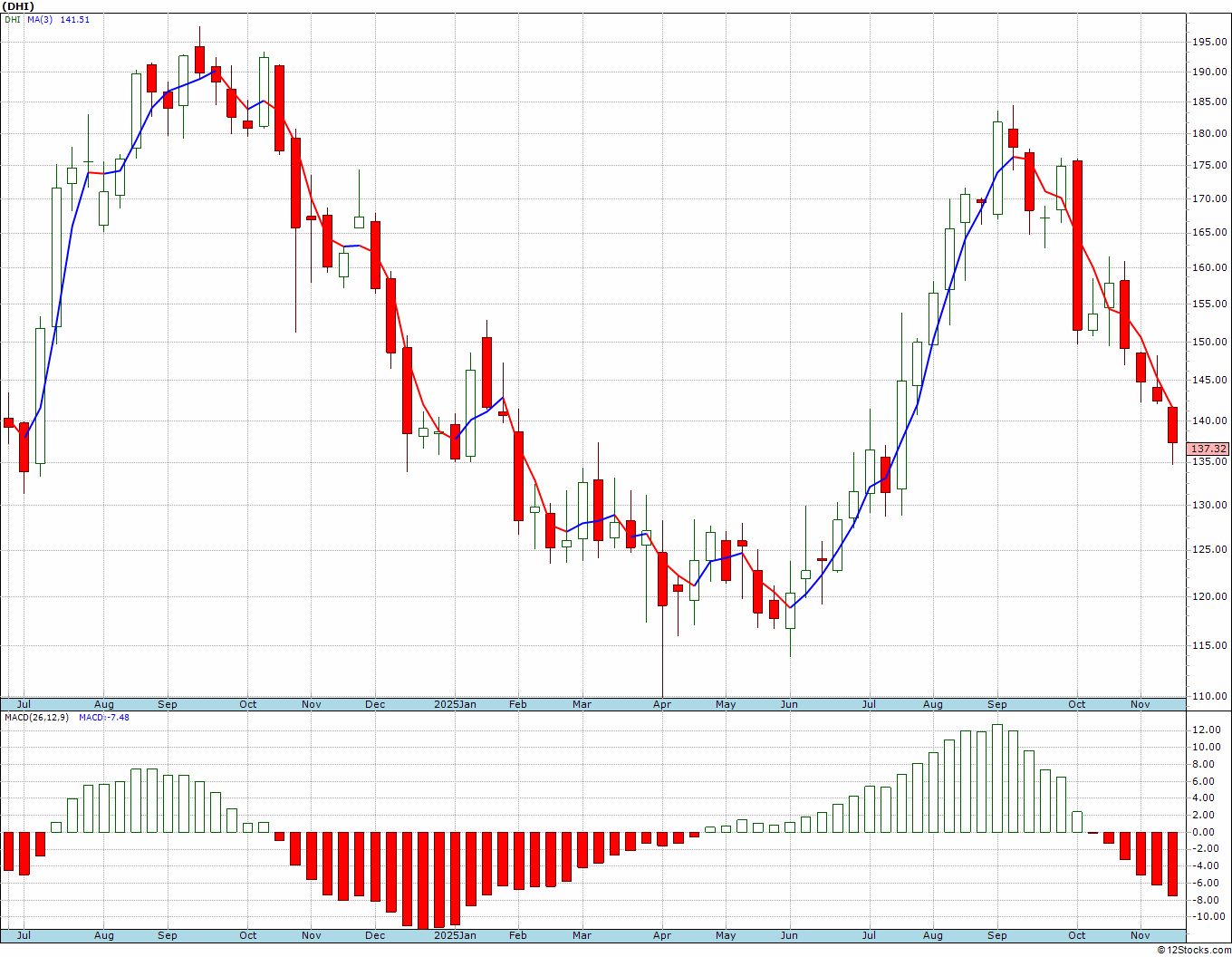Click Apr on the MACD panel time axis
Screen dimensions: 1232x957
(662, 935)
